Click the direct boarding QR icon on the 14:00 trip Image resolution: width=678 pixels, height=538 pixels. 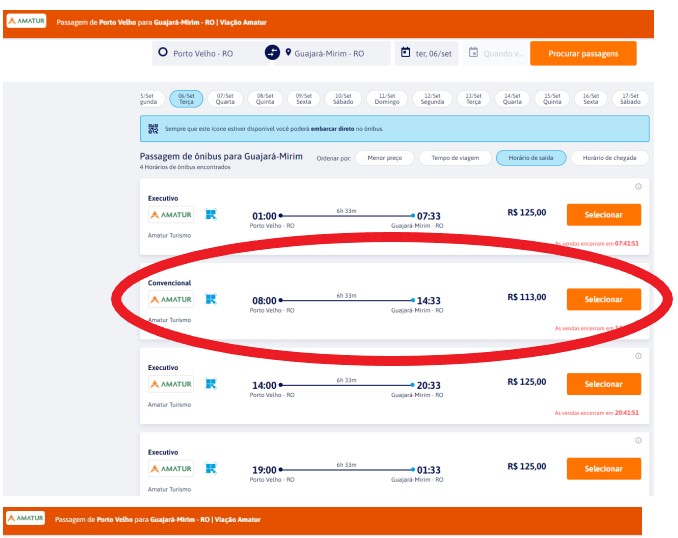[211, 383]
